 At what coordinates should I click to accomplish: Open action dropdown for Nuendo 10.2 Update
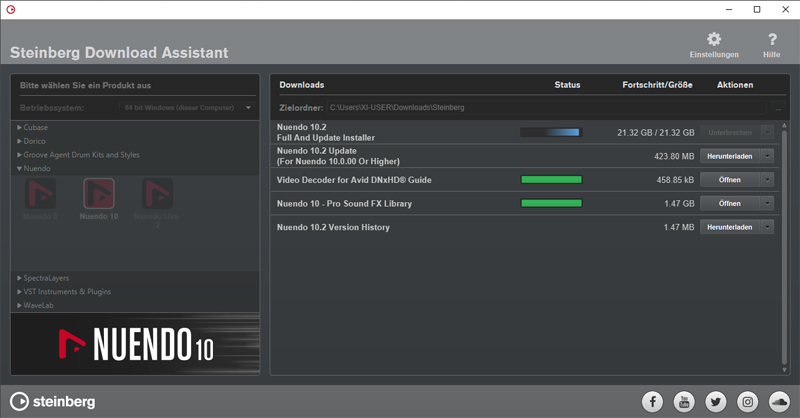coord(767,156)
